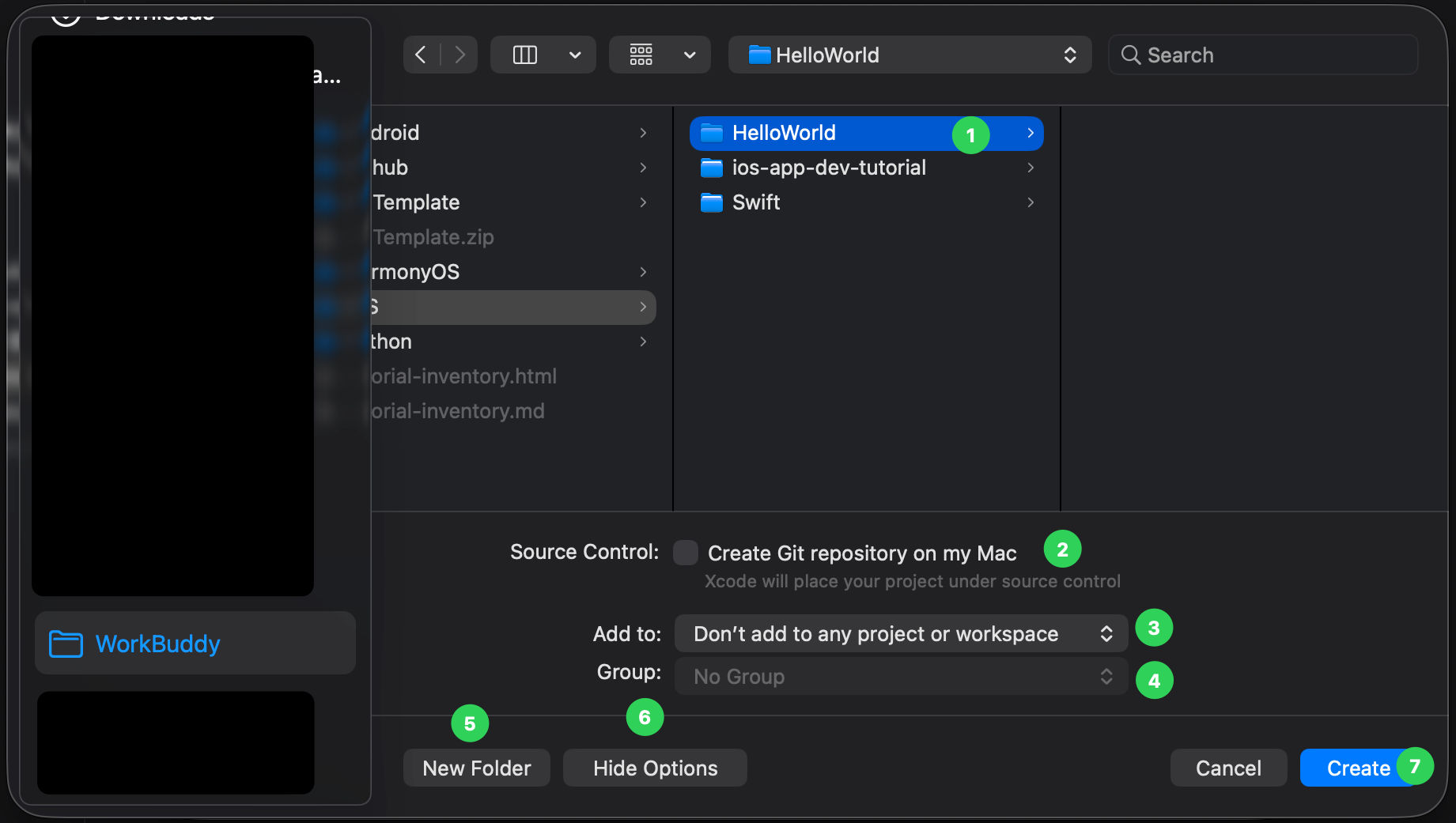Expand the chevron on the 'thon' row
1456x823 pixels.
pos(643,342)
